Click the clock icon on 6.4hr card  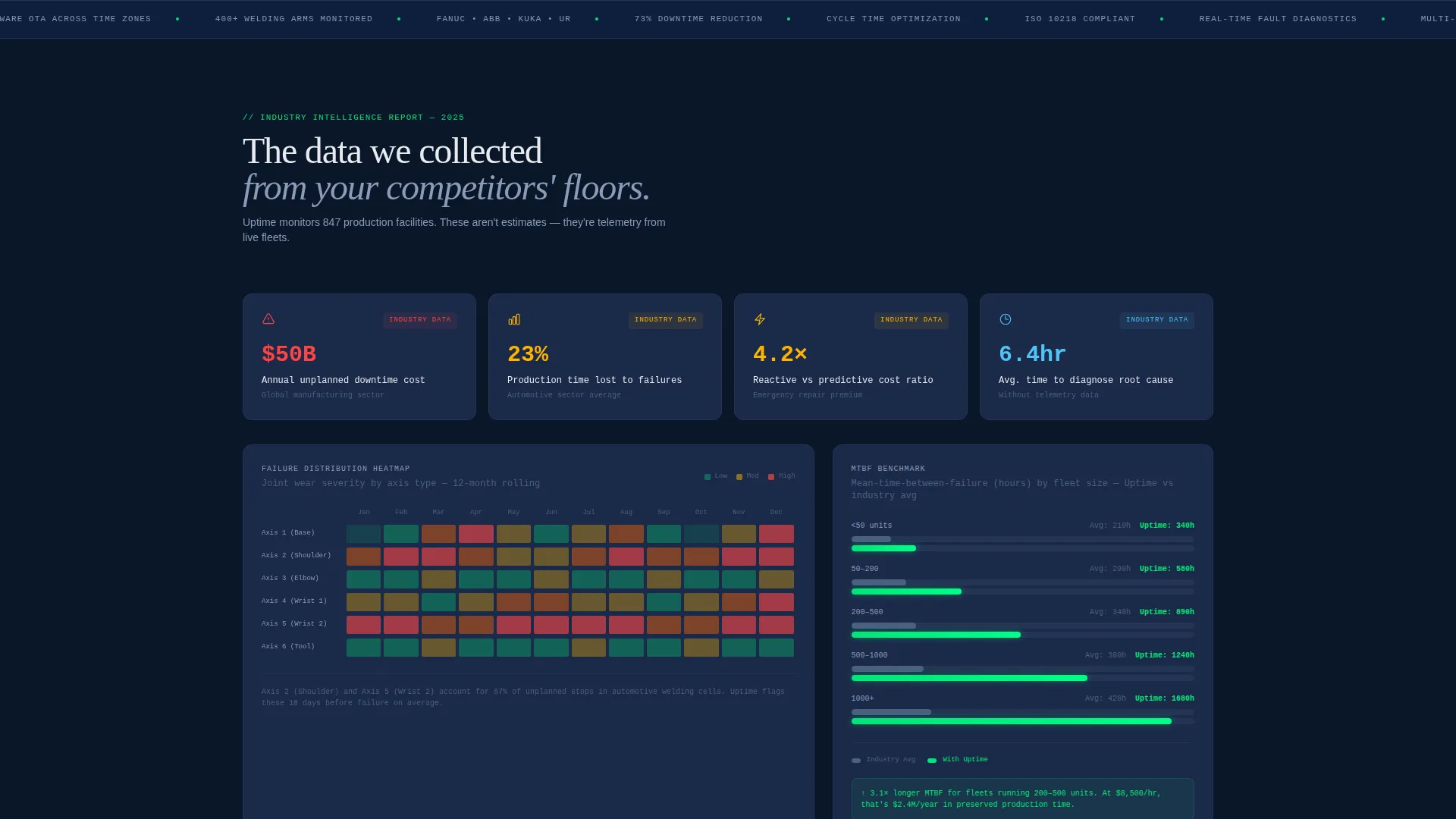[1006, 319]
